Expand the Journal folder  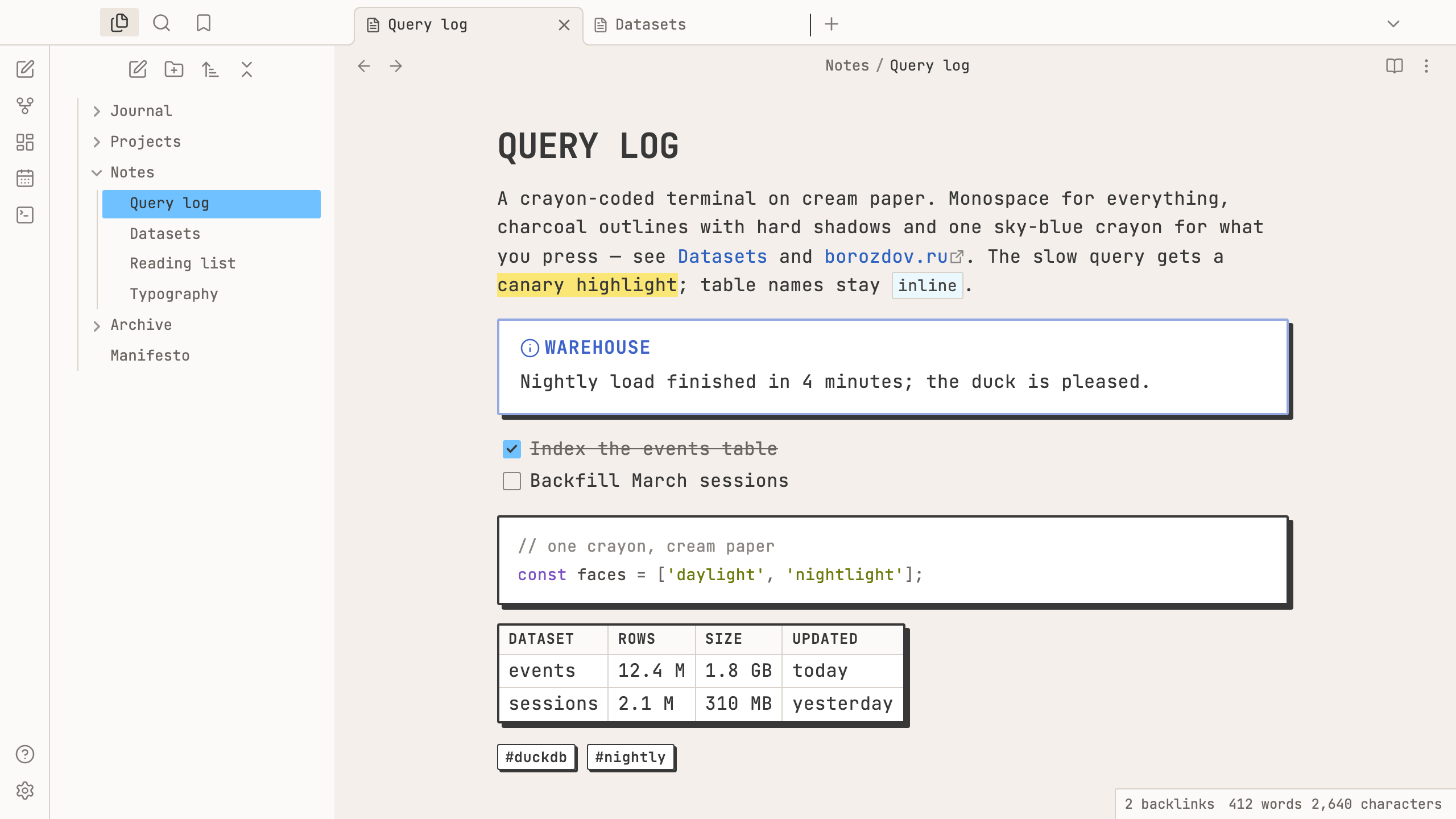click(97, 111)
